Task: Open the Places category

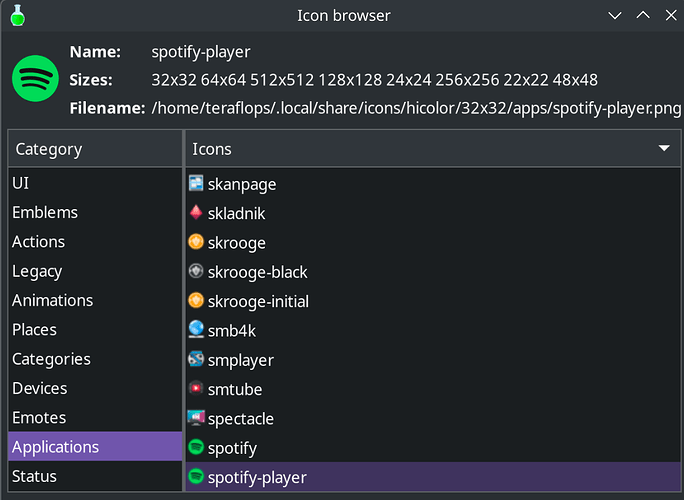Action: tap(95, 329)
